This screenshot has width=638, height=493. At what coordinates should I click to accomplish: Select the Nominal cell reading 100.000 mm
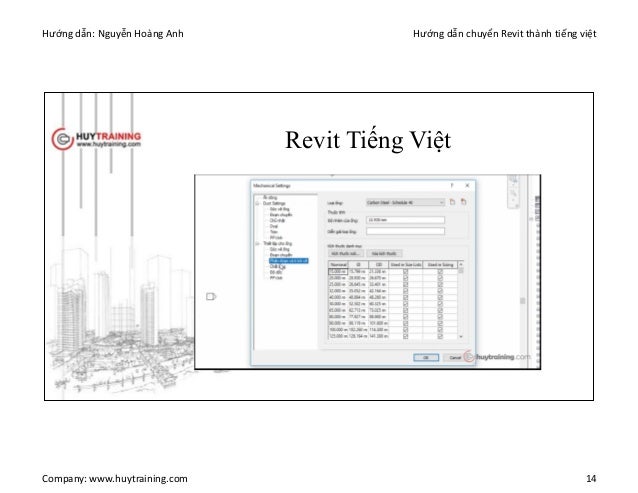pyautogui.click(x=338, y=330)
